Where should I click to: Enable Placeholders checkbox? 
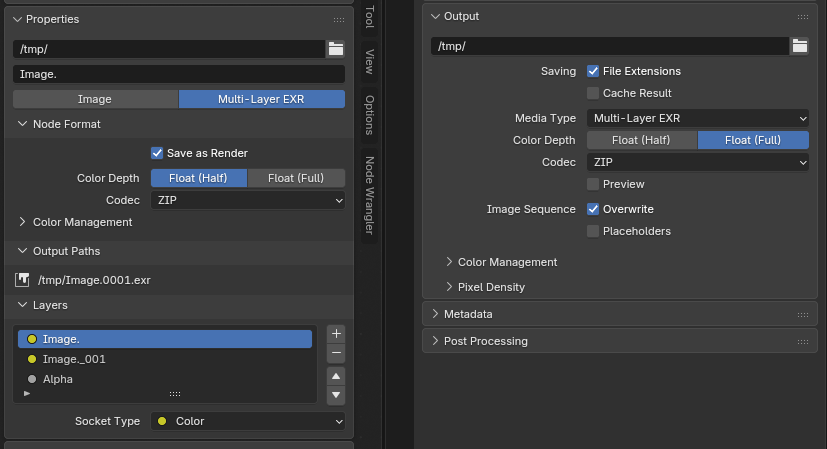point(593,232)
